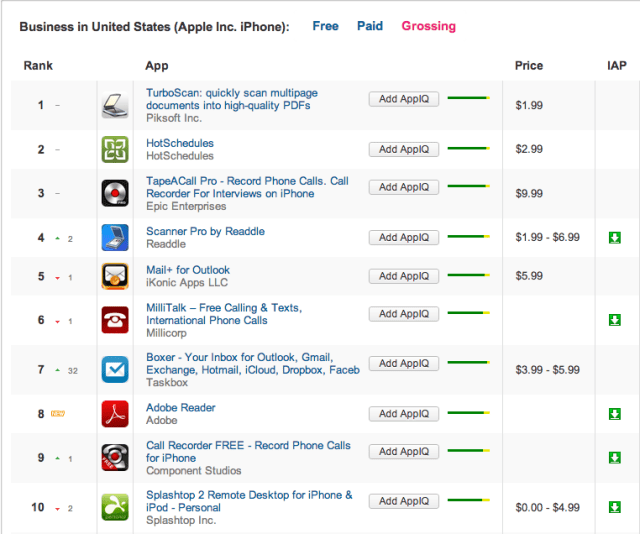This screenshot has width=640, height=534.
Task: Click the green rating bar for HotSchedules
Action: [x=467, y=149]
